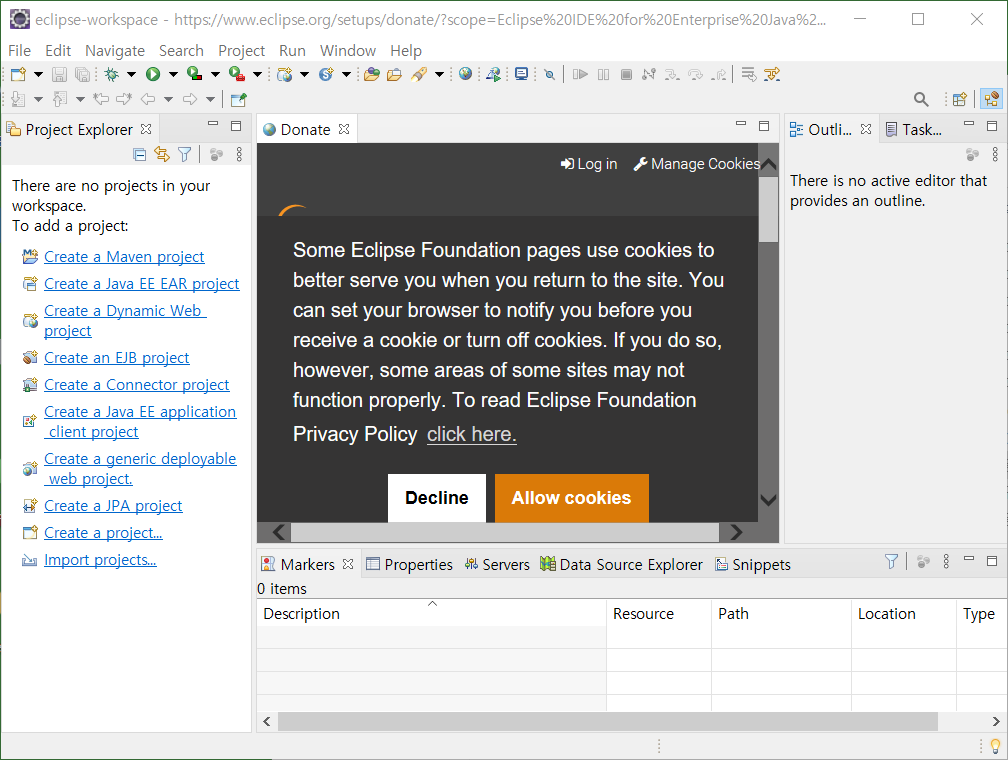
Task: Switch to the Data Source Explorer tab
Action: point(621,565)
